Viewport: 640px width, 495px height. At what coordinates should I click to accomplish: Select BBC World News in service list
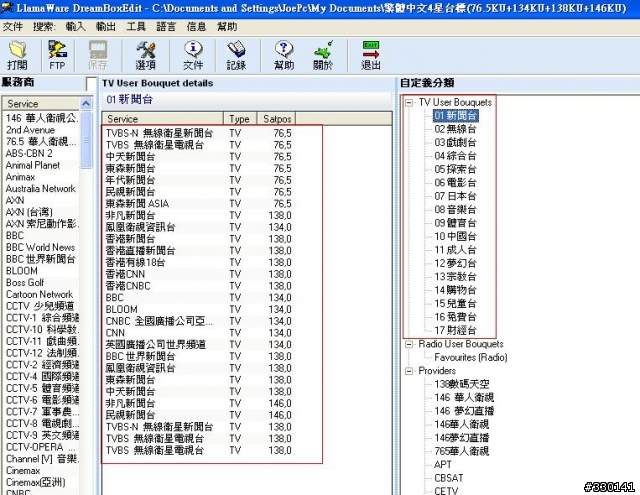click(x=40, y=247)
